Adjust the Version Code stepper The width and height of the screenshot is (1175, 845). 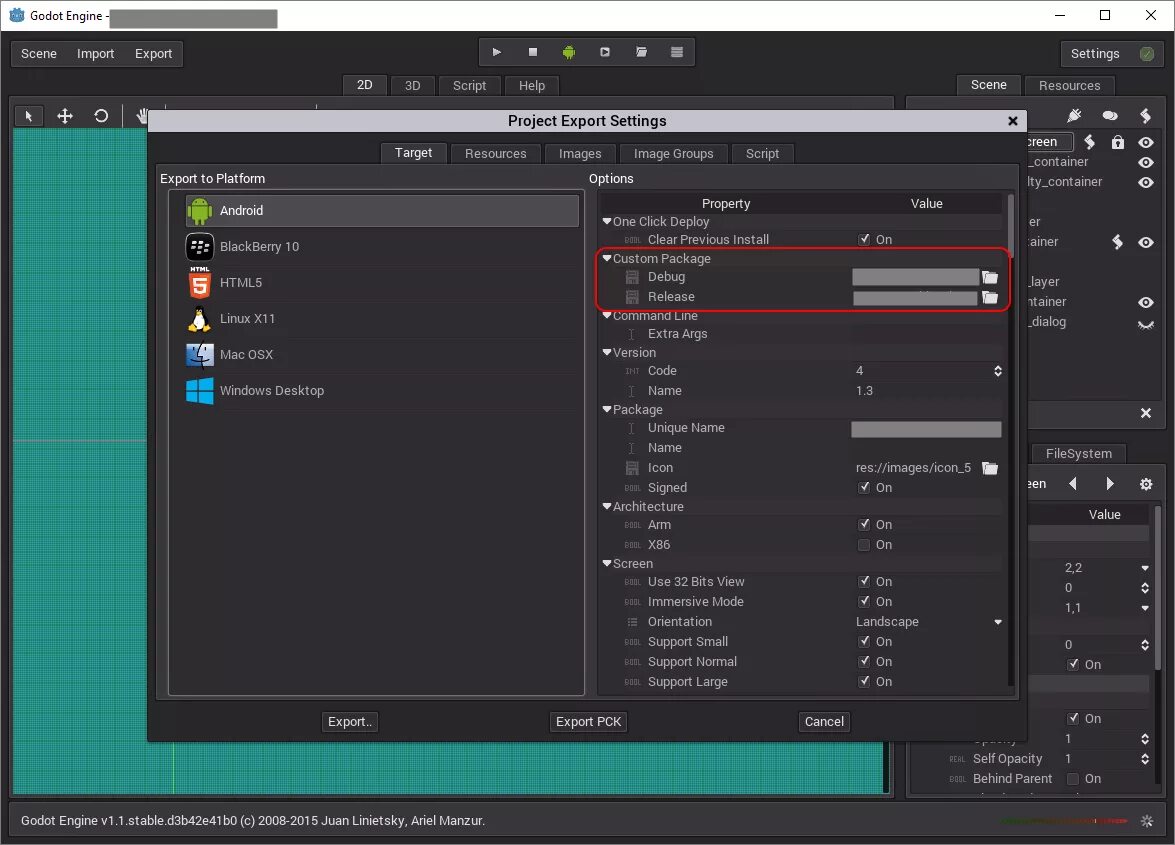coord(998,371)
